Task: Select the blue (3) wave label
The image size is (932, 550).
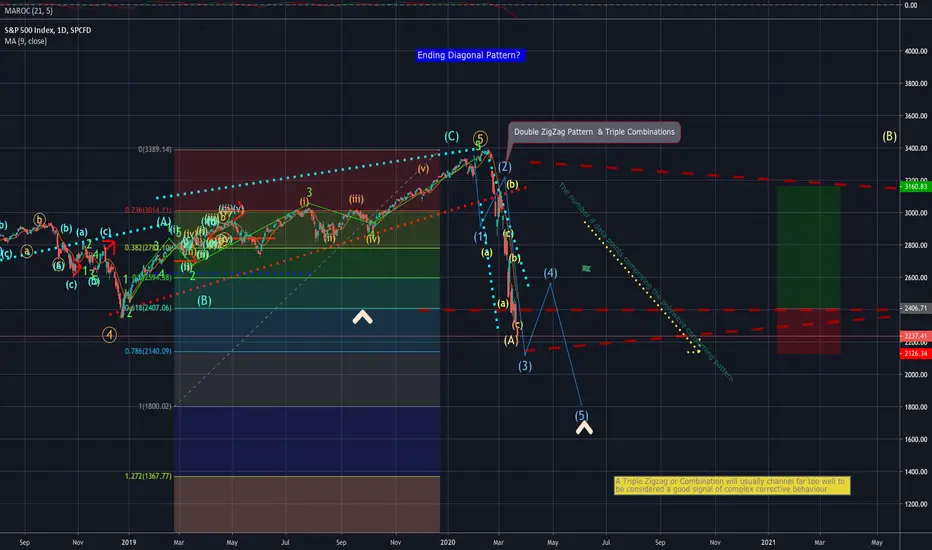Action: (x=524, y=366)
